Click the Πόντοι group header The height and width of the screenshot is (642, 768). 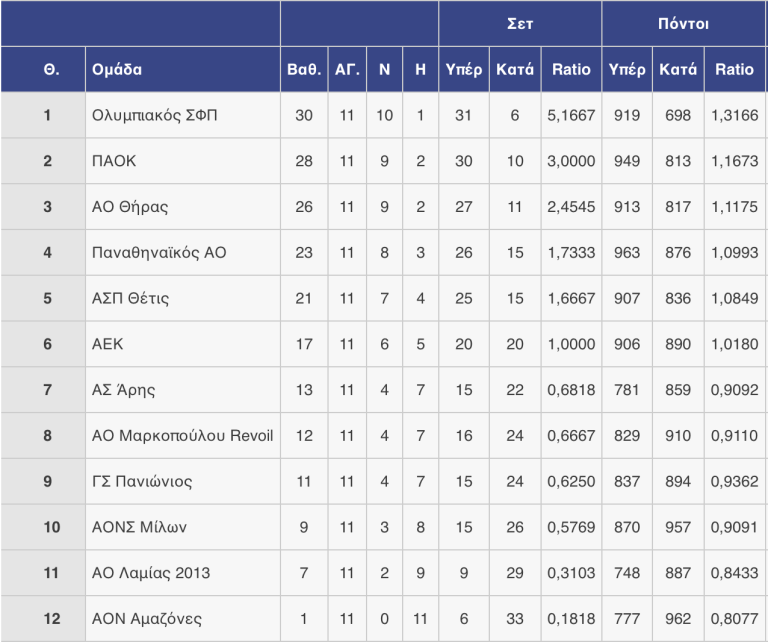(x=683, y=24)
